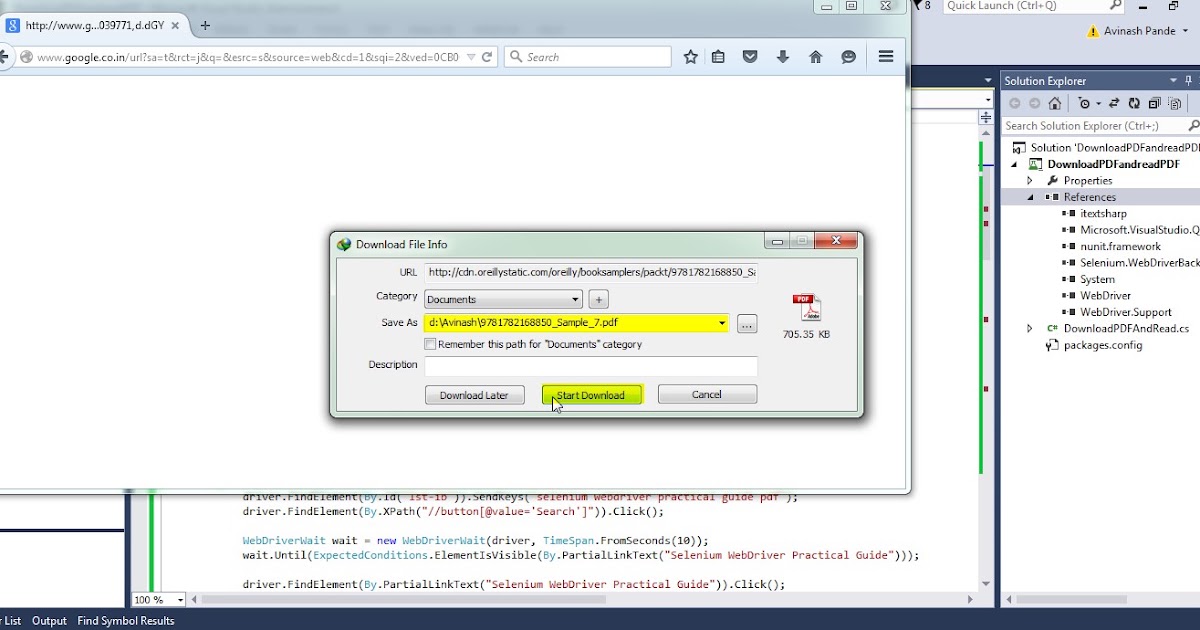Open the Firefox Downloads arrow icon

tap(782, 57)
